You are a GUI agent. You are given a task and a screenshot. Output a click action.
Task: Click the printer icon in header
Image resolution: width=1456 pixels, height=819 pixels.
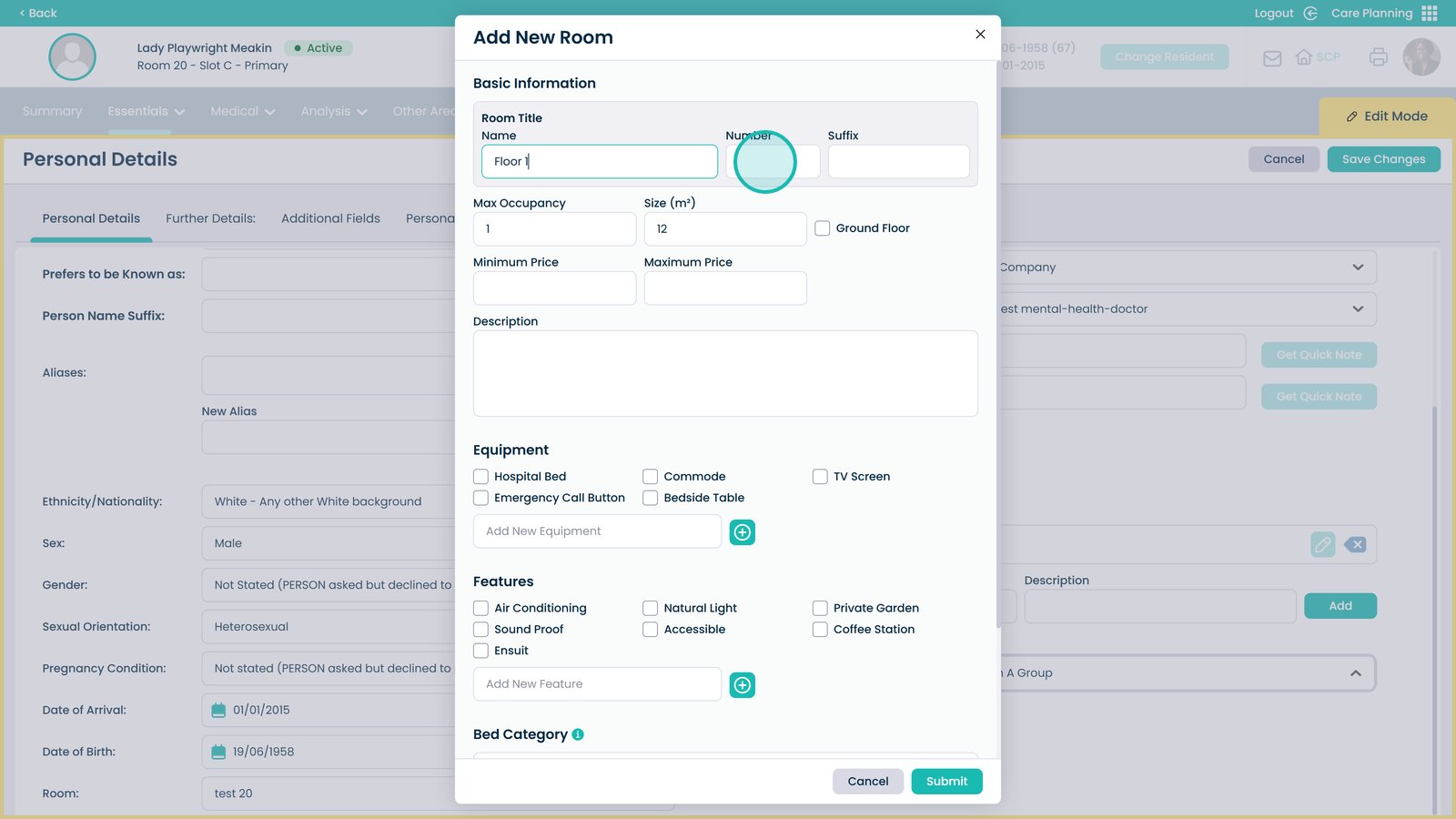(1379, 57)
